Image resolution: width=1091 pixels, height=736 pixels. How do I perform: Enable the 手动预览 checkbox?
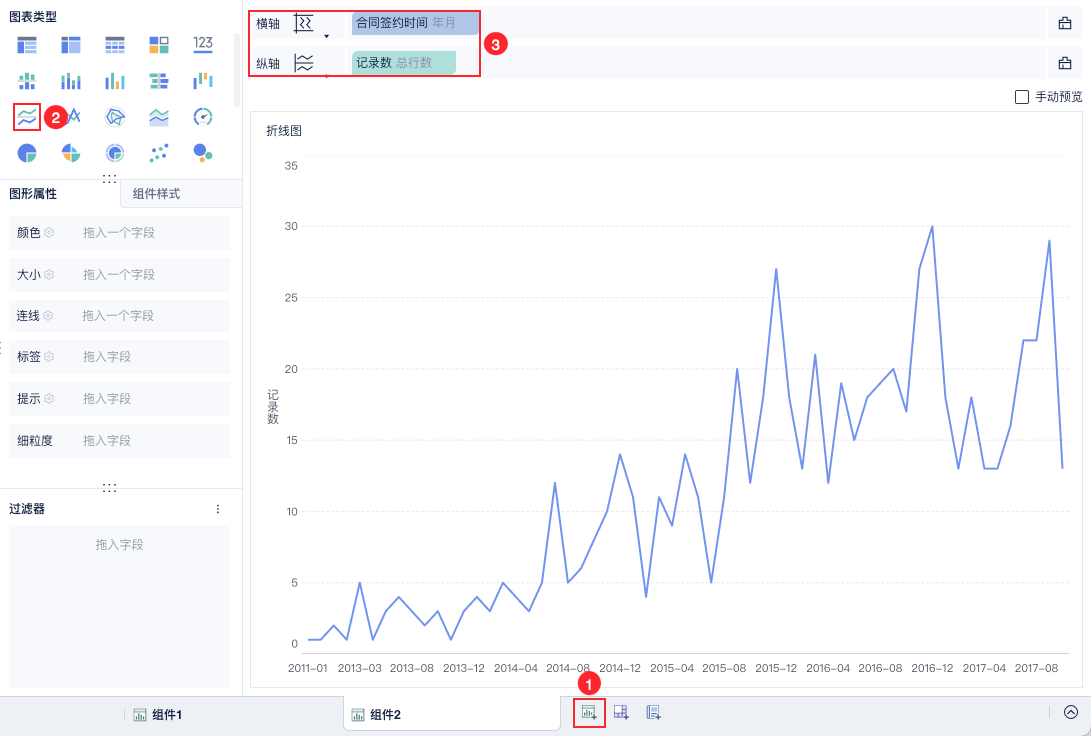coord(1022,97)
